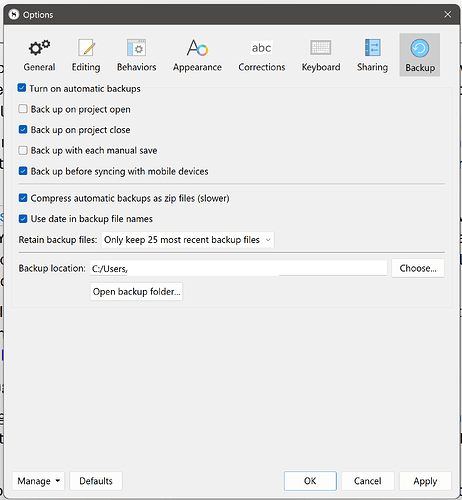Cancel the Options dialog
The width and height of the screenshot is (462, 500).
368,481
